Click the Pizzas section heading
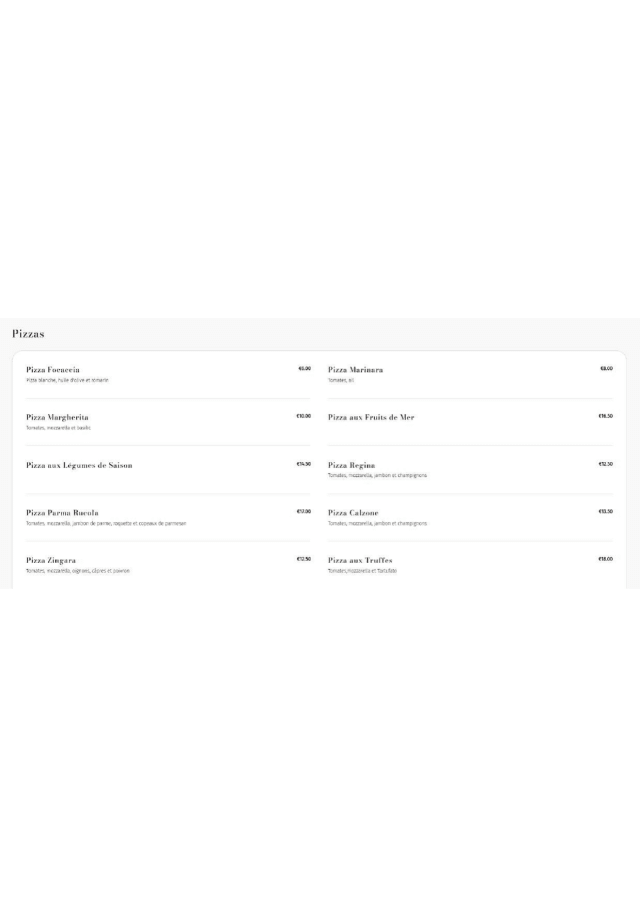Screen dimensions: 640x906 click(x=28, y=334)
